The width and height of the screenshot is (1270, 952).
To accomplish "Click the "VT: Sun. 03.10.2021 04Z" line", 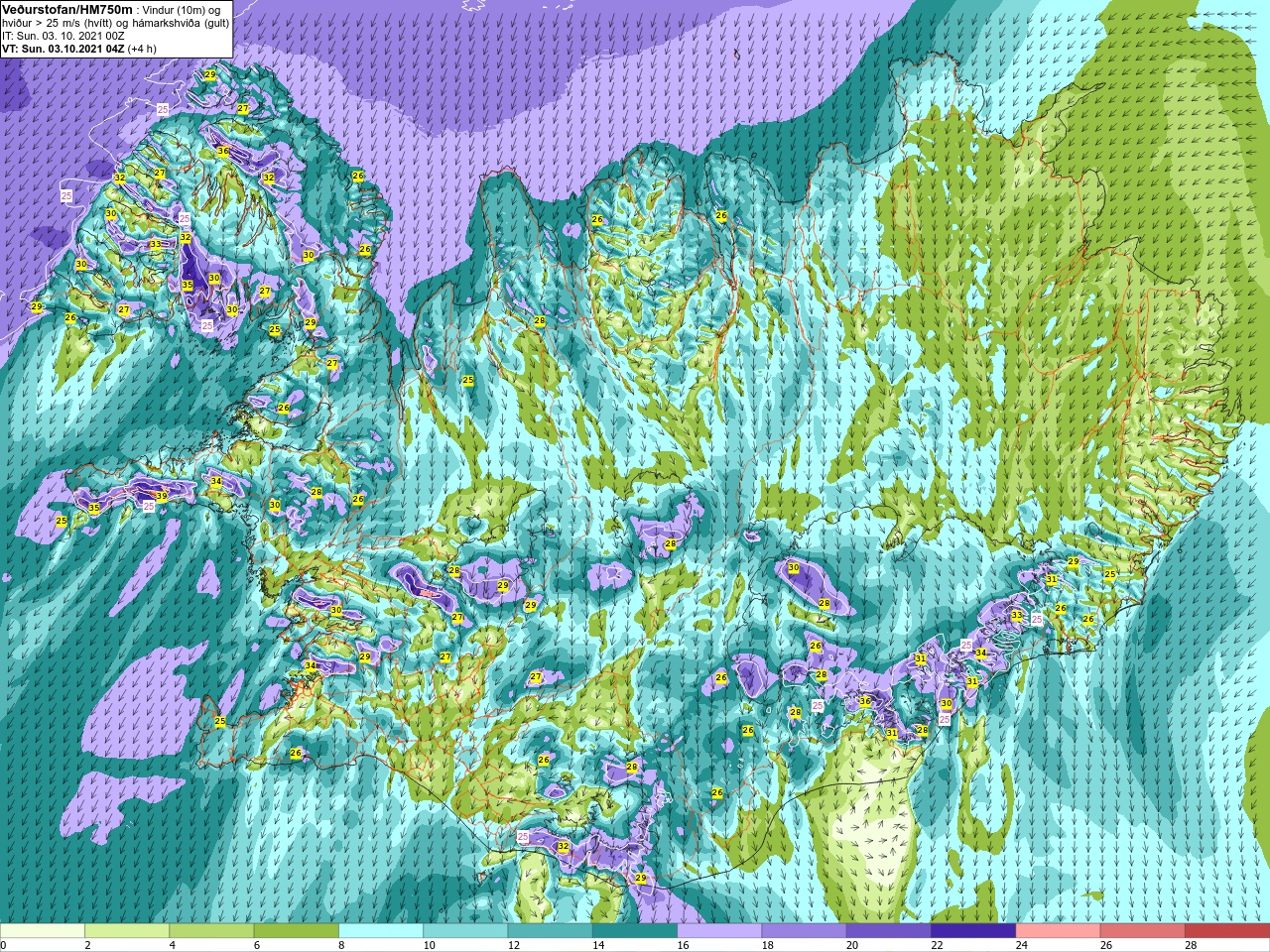I will click(63, 48).
